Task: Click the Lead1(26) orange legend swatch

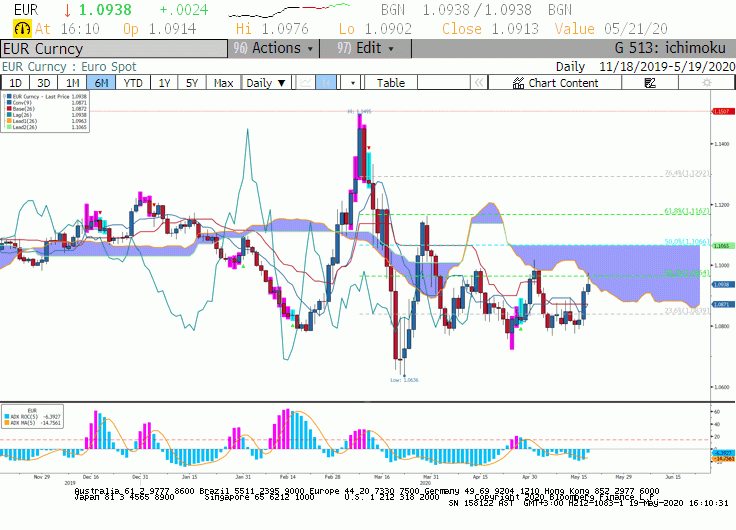Action: pos(9,121)
